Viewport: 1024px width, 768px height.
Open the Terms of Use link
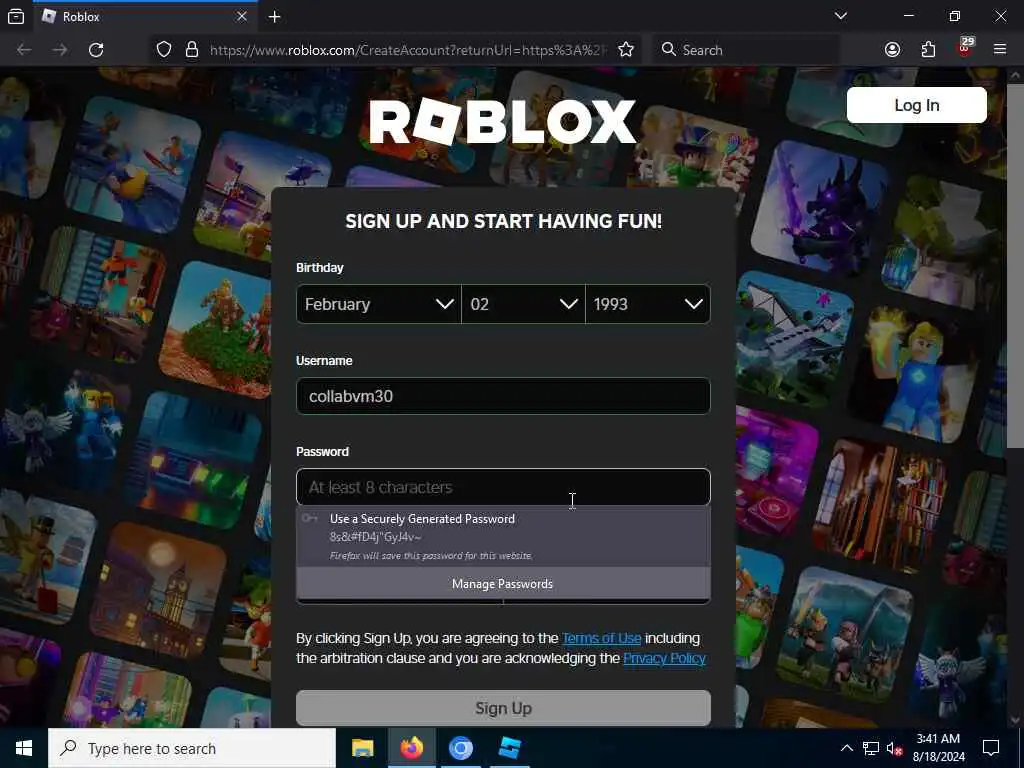pos(601,638)
